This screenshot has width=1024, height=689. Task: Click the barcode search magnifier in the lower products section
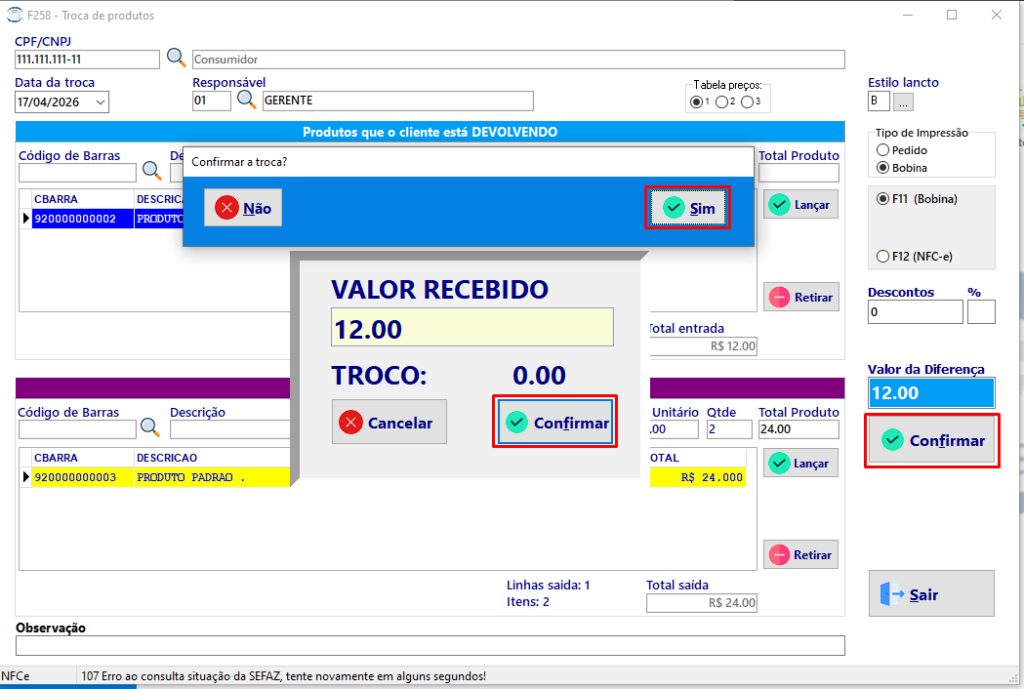[150, 428]
